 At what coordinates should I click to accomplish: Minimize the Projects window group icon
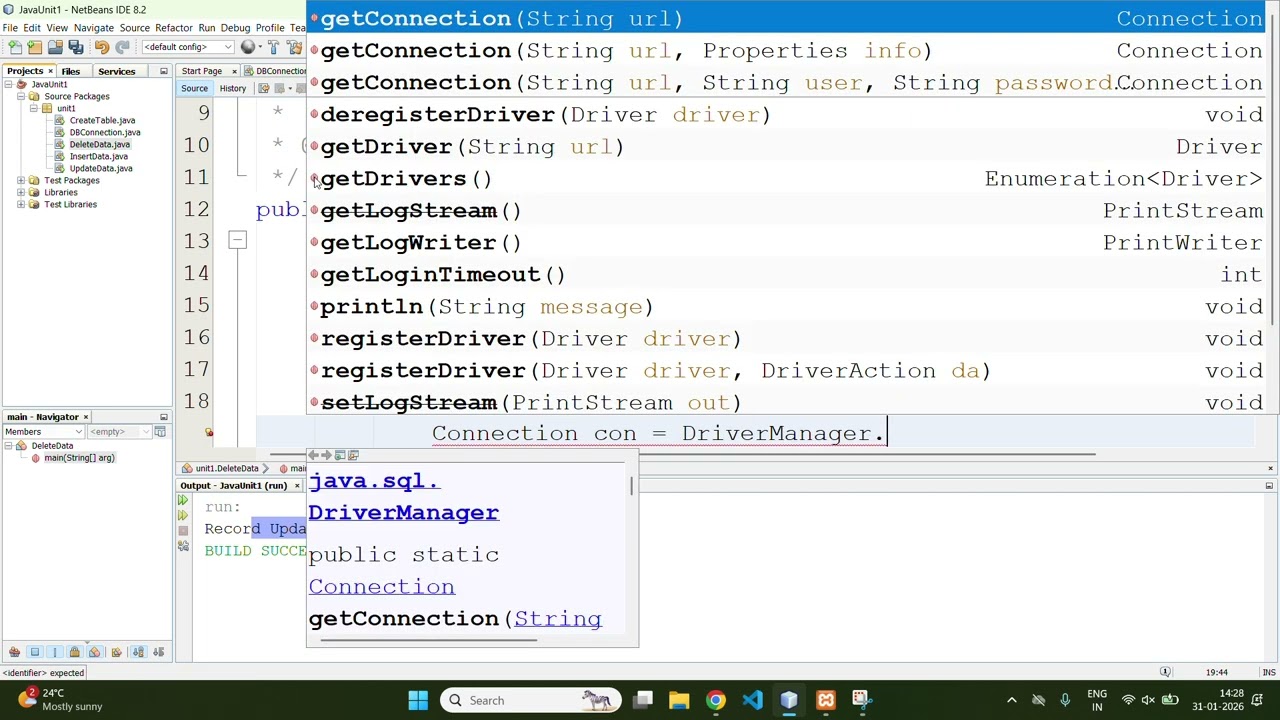(x=163, y=71)
